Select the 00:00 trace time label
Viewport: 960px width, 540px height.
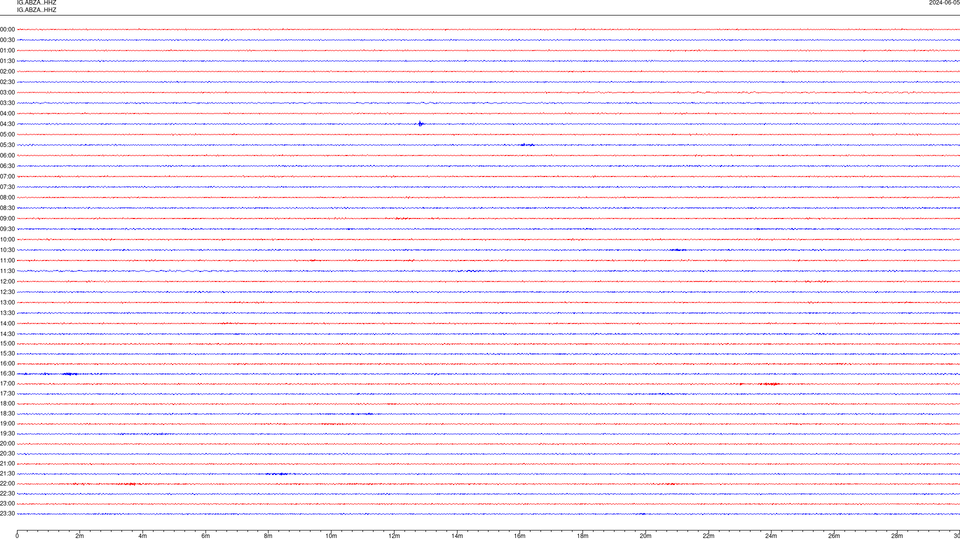pyautogui.click(x=7, y=29)
